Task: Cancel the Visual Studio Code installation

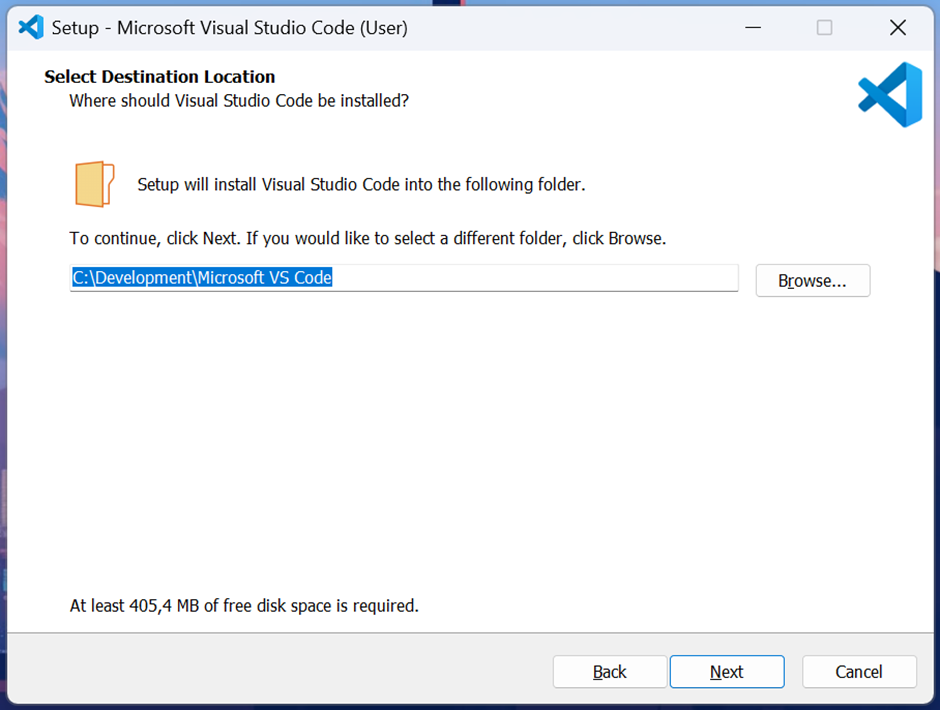Action: (x=859, y=672)
